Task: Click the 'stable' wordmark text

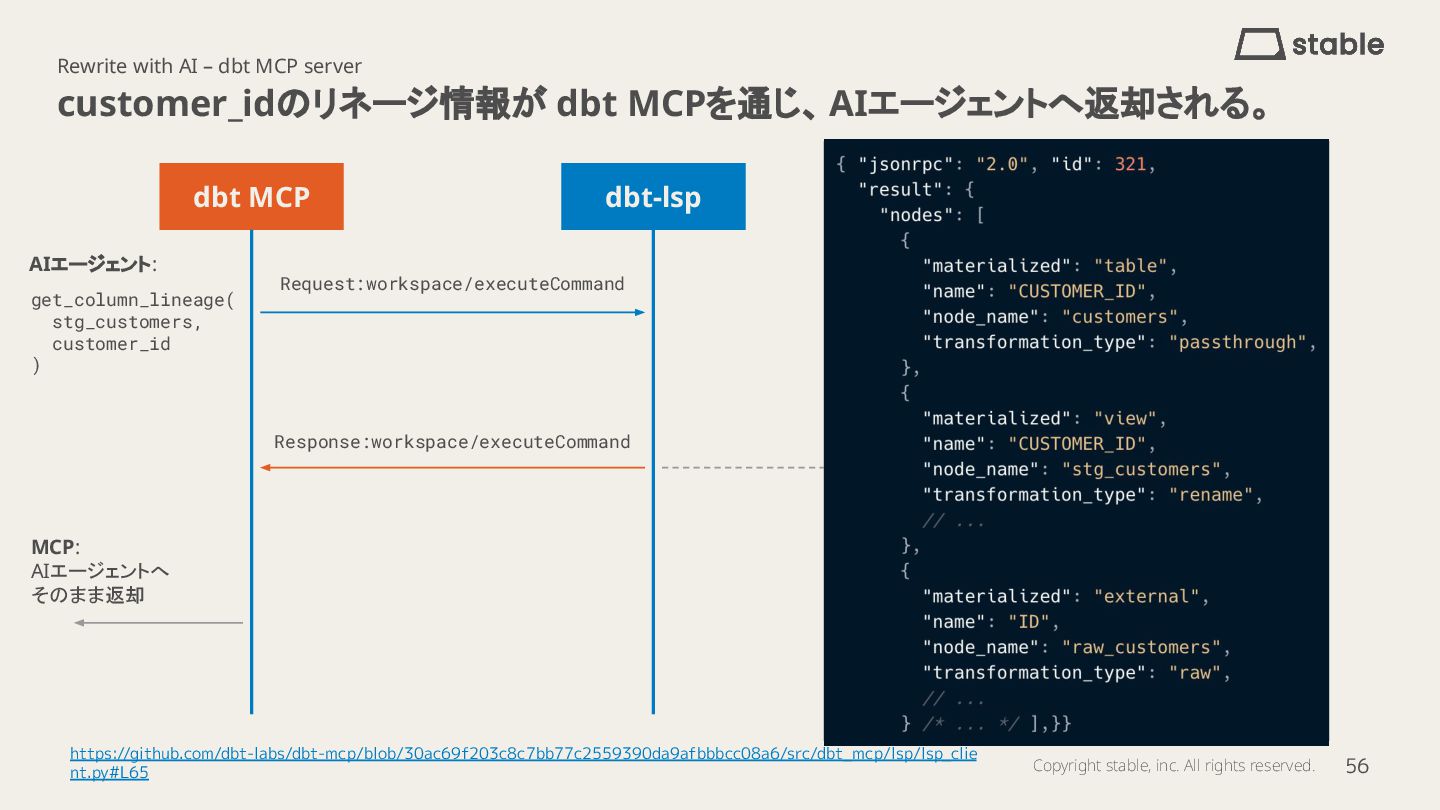Action: point(1338,44)
